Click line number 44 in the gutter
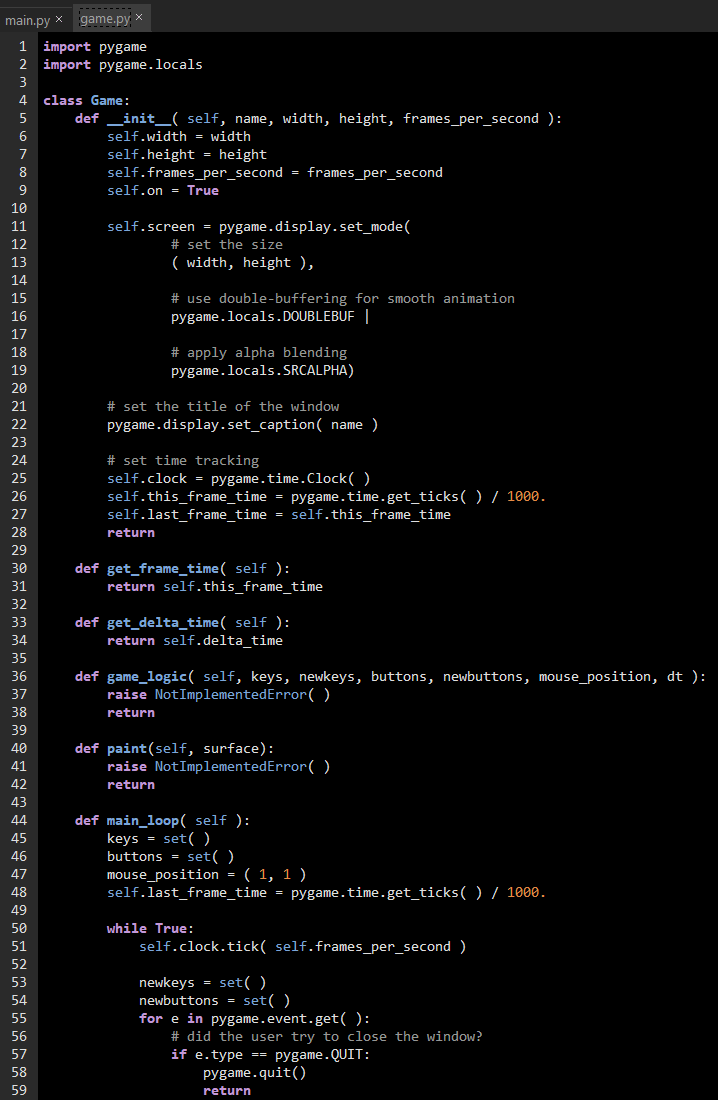 tap(19, 820)
